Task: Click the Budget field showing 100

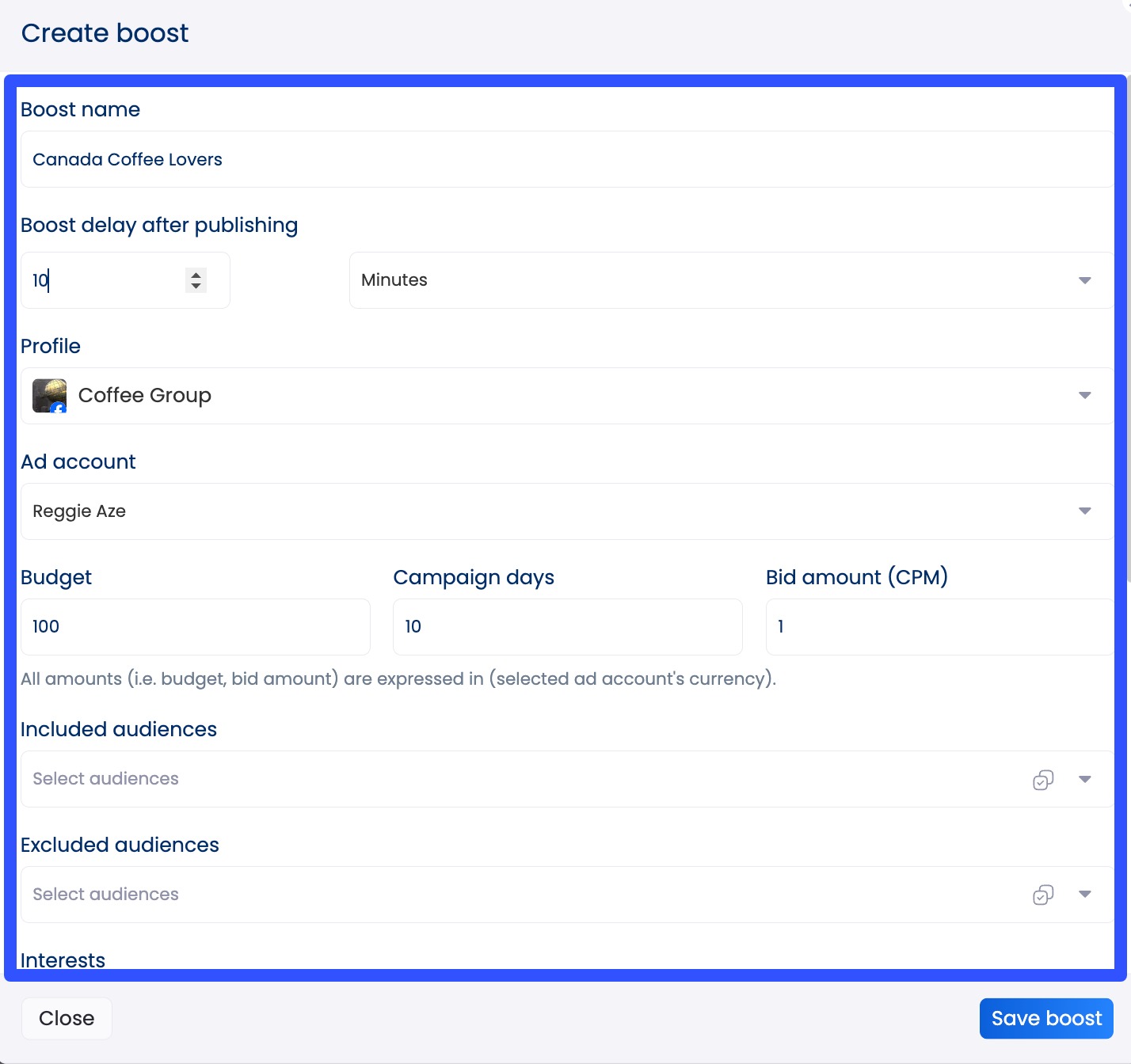Action: click(x=194, y=626)
